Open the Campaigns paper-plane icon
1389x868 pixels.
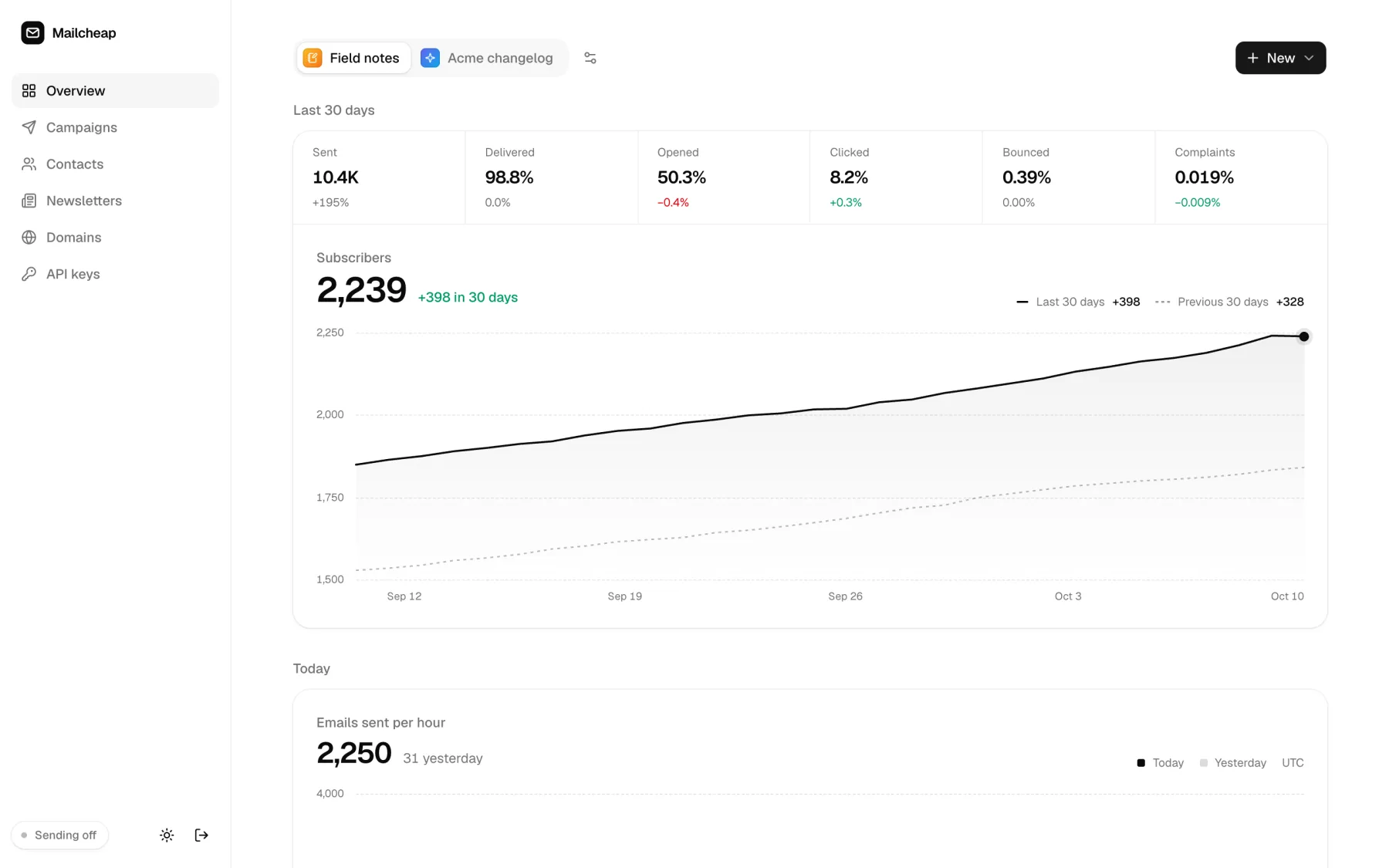pyautogui.click(x=29, y=127)
